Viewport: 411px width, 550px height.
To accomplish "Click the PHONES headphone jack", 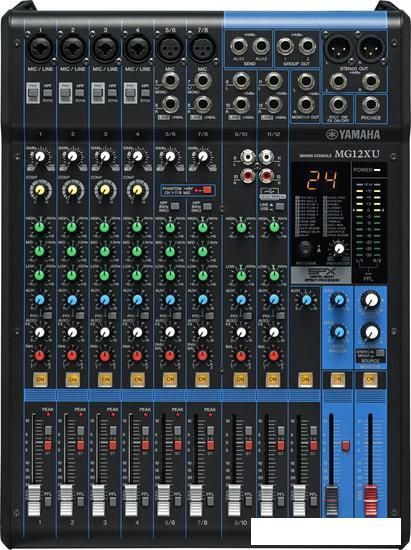I will [371, 105].
